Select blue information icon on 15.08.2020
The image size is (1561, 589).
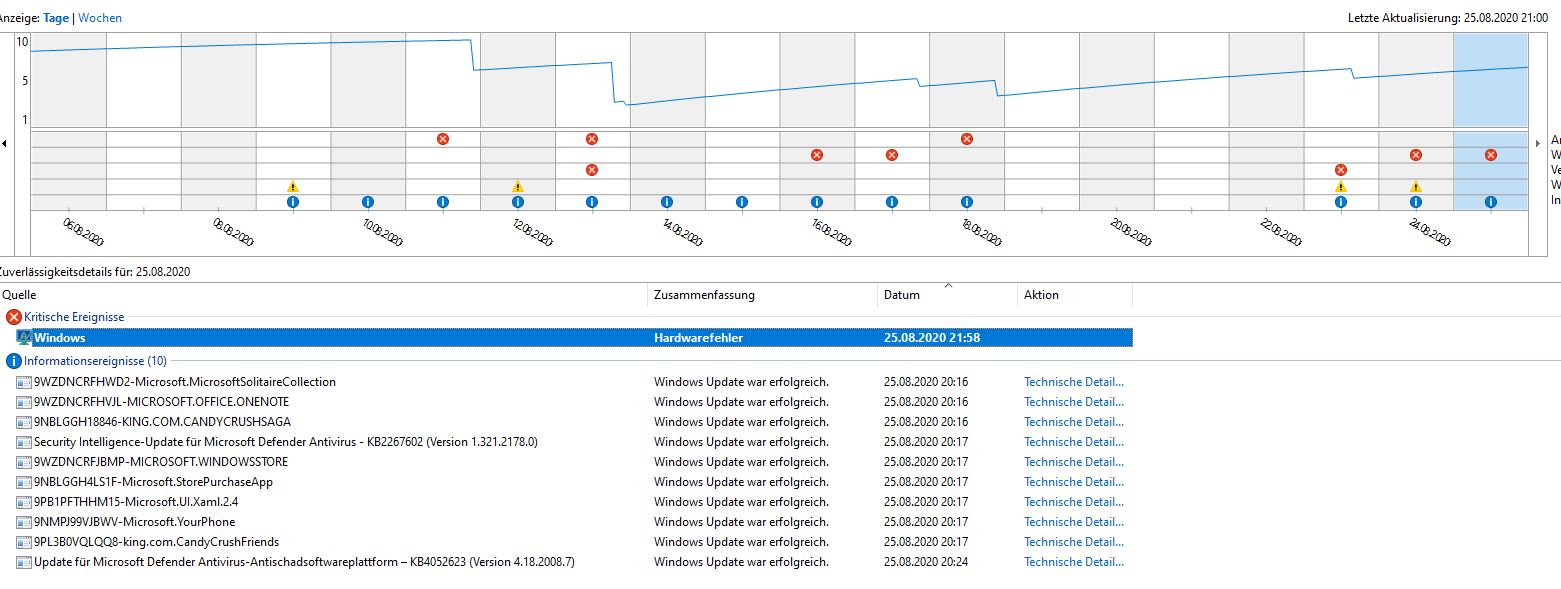pos(742,202)
